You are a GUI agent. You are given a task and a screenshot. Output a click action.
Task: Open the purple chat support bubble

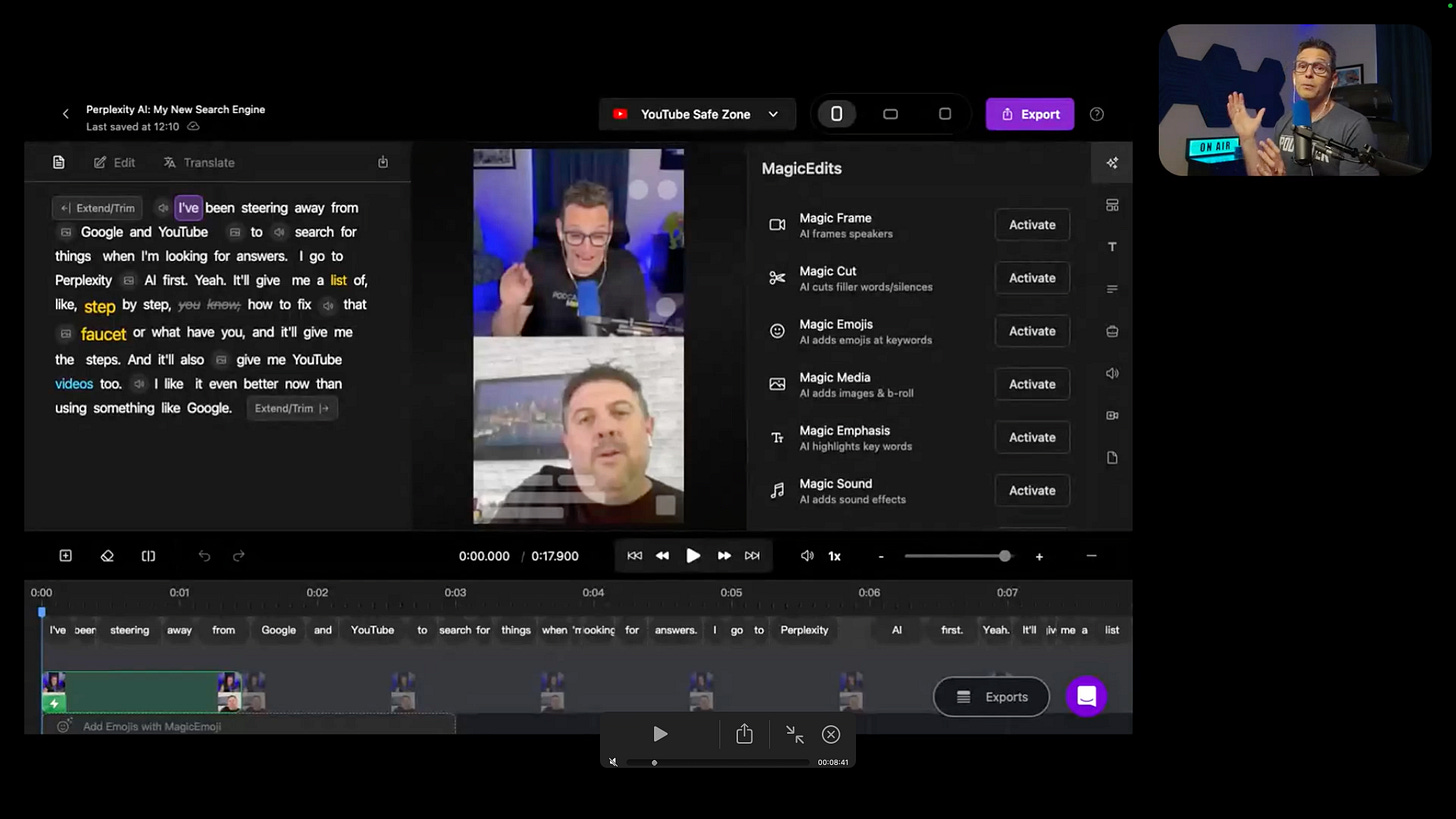[1086, 697]
